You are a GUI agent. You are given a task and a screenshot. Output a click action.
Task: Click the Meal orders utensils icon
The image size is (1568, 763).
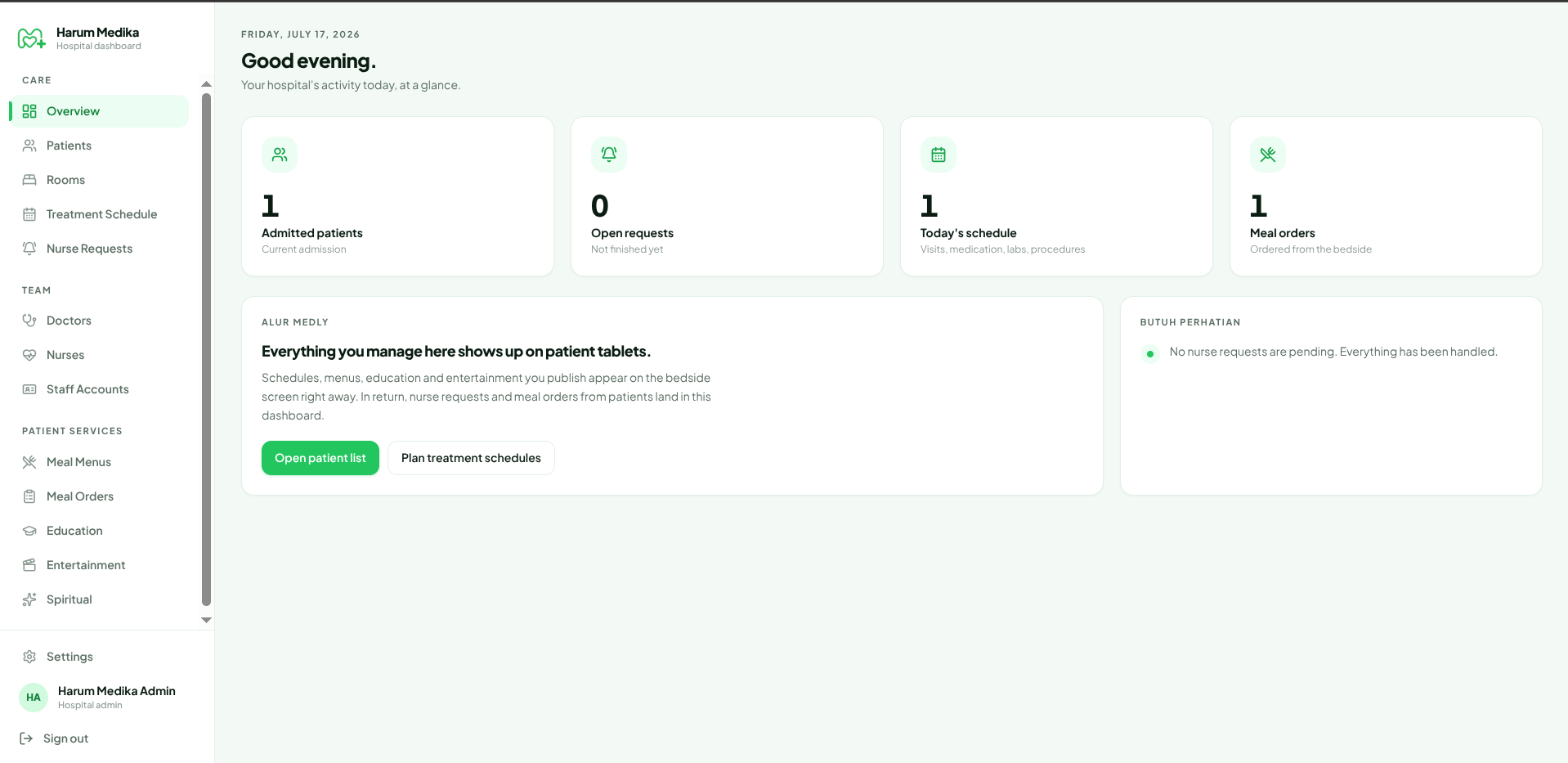(1268, 155)
